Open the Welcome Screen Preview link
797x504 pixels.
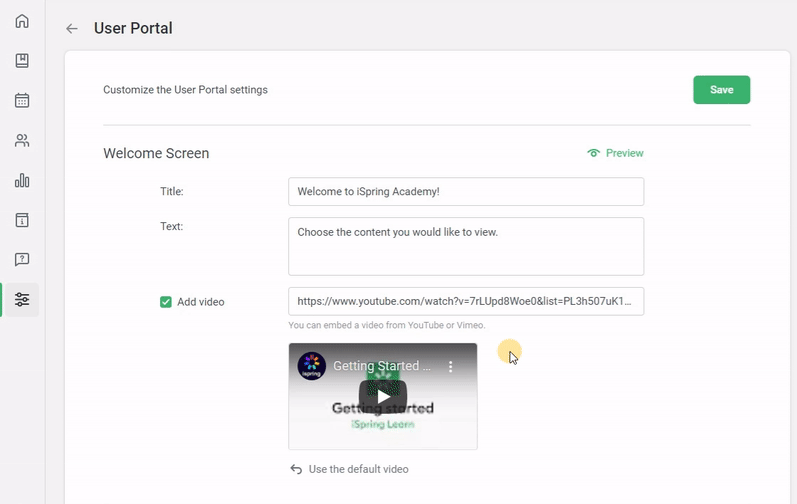click(x=615, y=153)
